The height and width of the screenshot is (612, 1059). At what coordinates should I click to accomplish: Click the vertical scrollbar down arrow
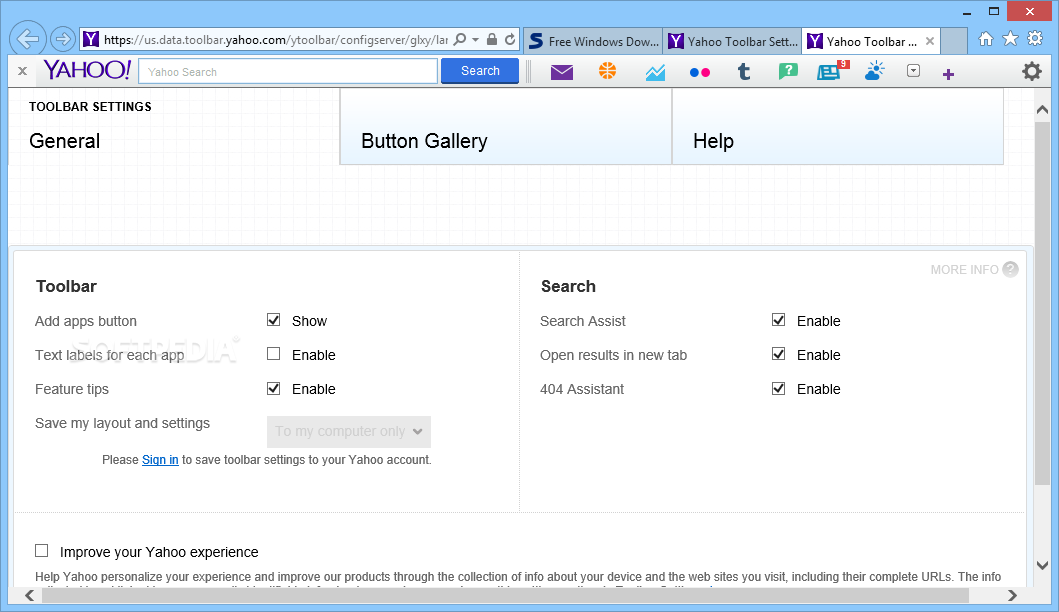[1042, 565]
